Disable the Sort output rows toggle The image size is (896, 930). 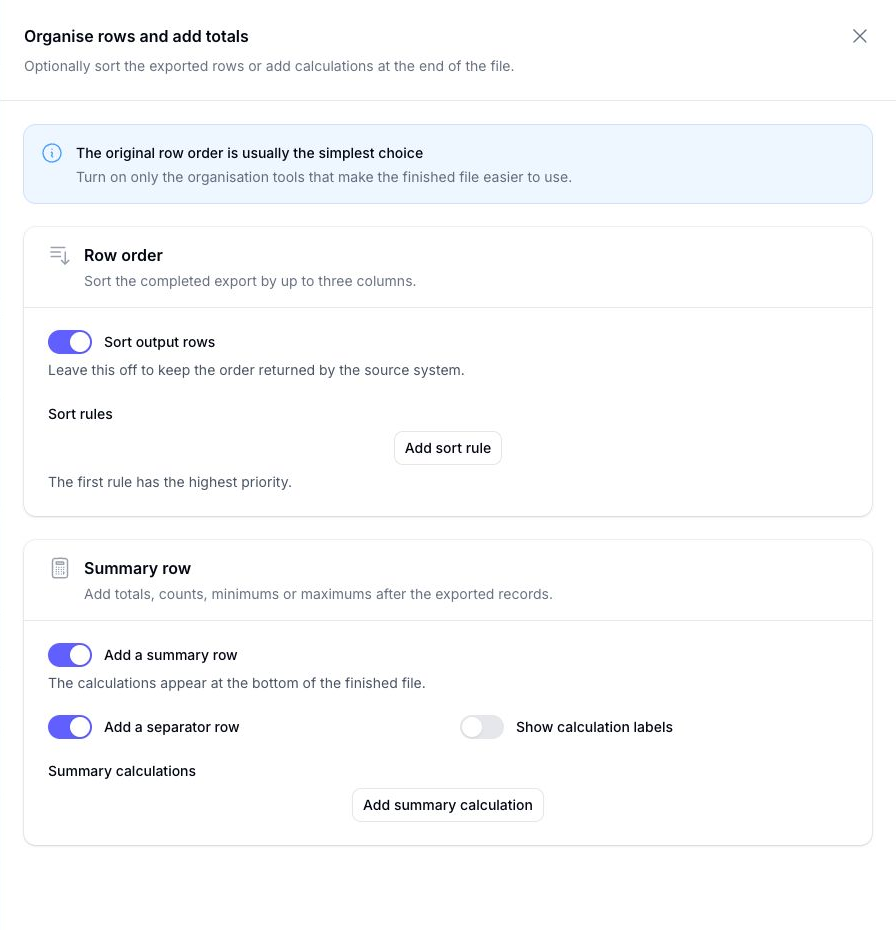[x=70, y=342]
